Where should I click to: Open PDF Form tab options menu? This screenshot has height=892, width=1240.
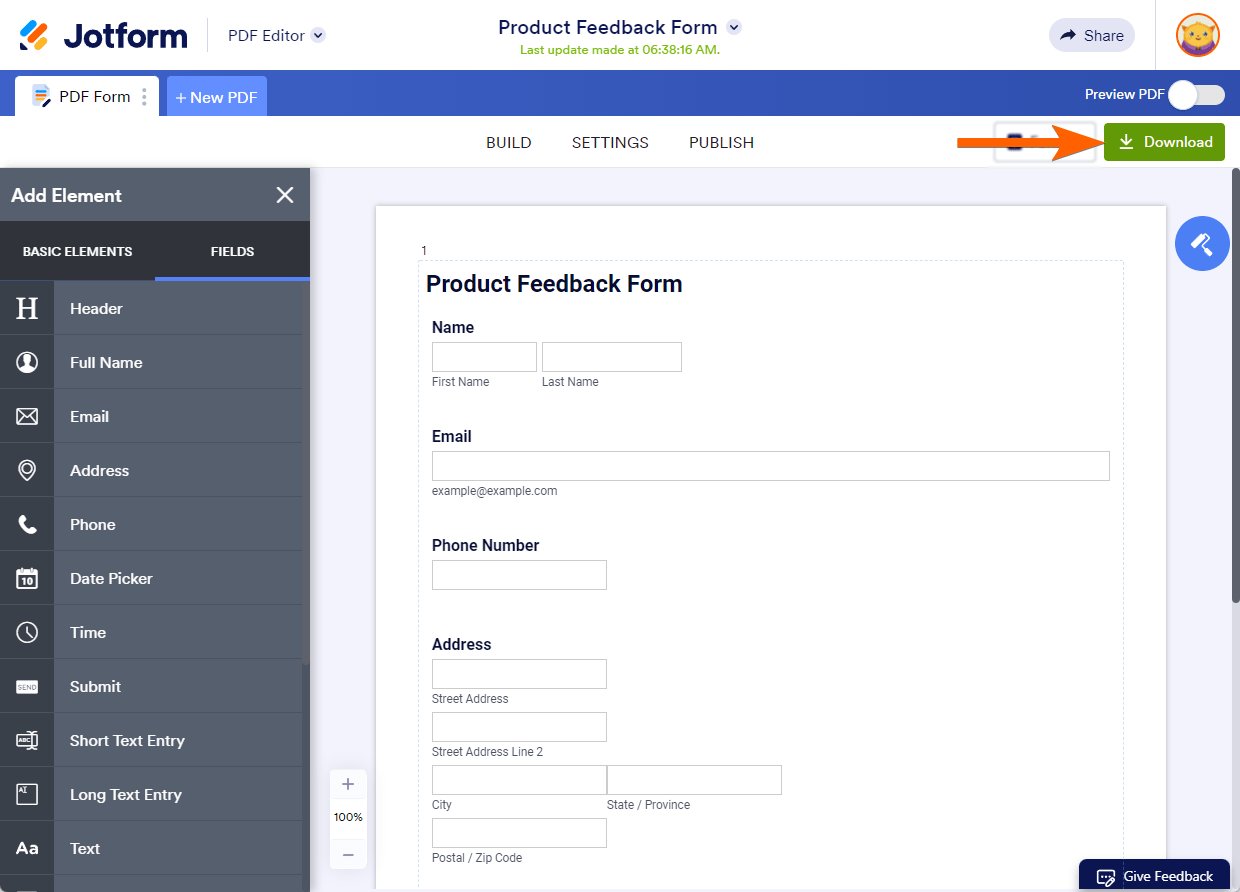(145, 97)
